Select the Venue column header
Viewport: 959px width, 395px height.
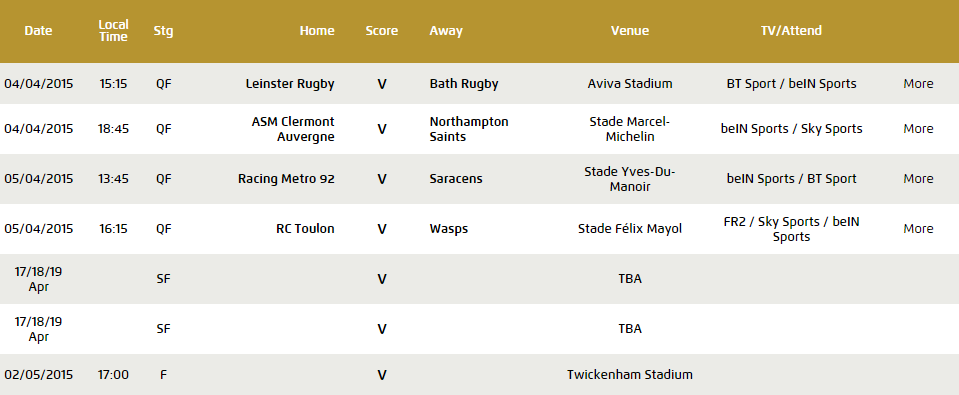[x=630, y=31]
